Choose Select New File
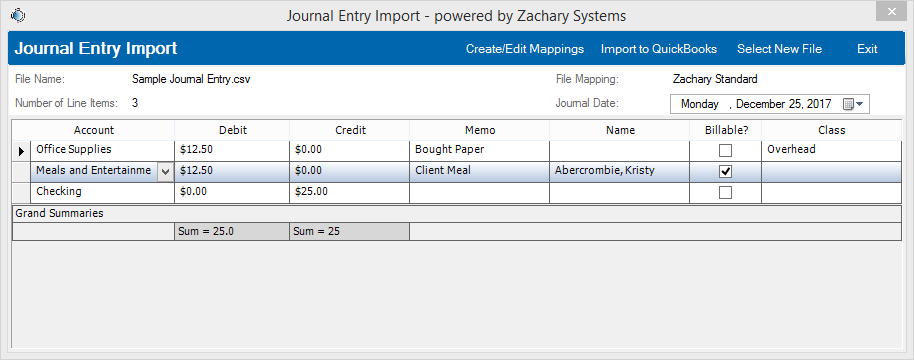The width and height of the screenshot is (914, 360). coord(779,49)
